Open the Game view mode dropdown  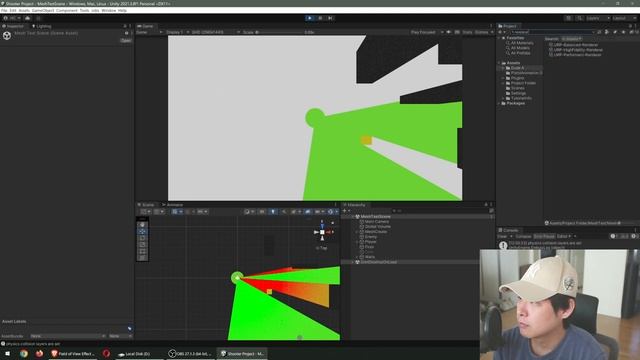pos(149,32)
